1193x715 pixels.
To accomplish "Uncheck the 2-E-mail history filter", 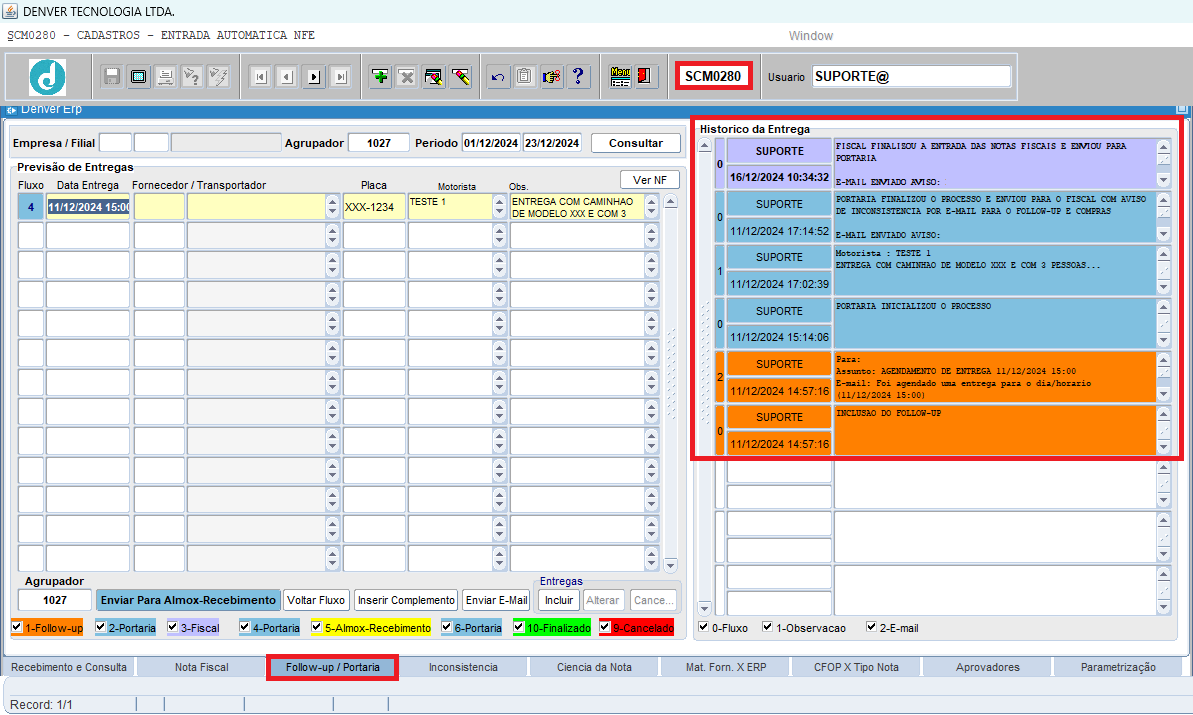I will pyautogui.click(x=871, y=627).
